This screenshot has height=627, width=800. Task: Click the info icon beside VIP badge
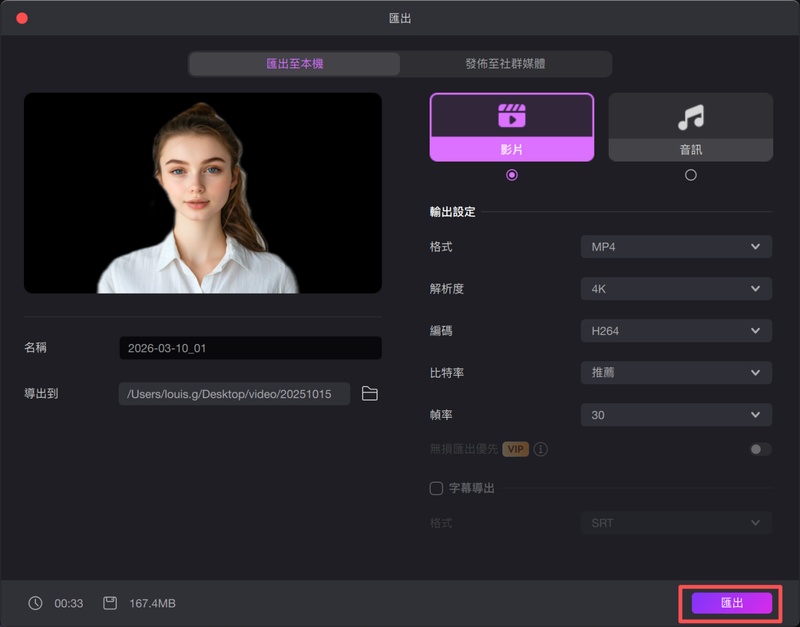coord(541,449)
